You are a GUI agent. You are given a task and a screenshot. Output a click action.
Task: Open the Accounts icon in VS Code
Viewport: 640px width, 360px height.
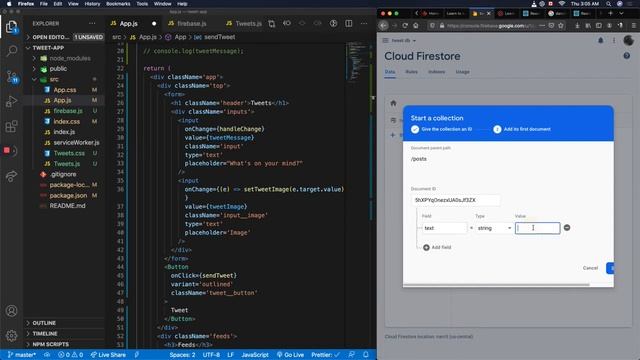11,311
